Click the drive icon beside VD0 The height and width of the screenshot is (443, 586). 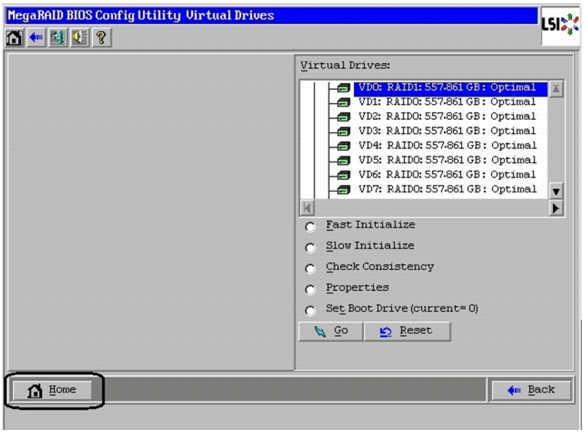pos(343,88)
